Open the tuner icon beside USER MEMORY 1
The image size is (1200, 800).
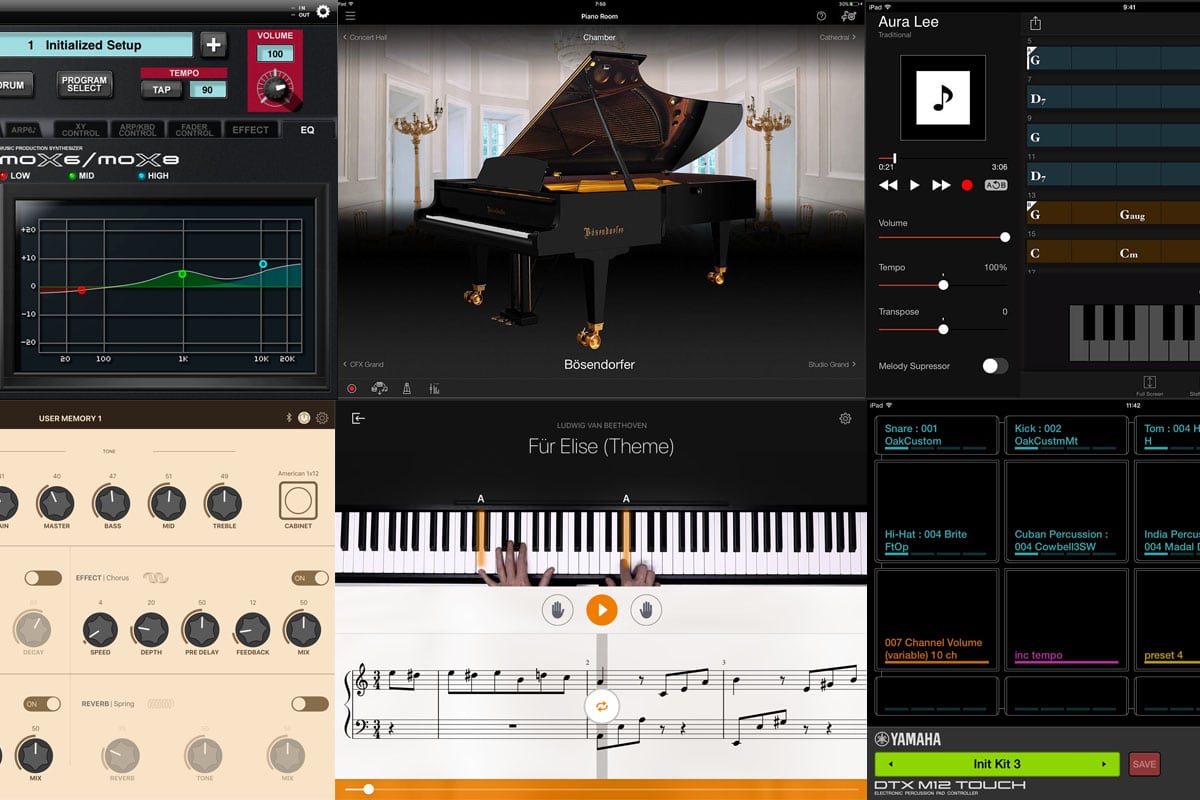point(304,418)
